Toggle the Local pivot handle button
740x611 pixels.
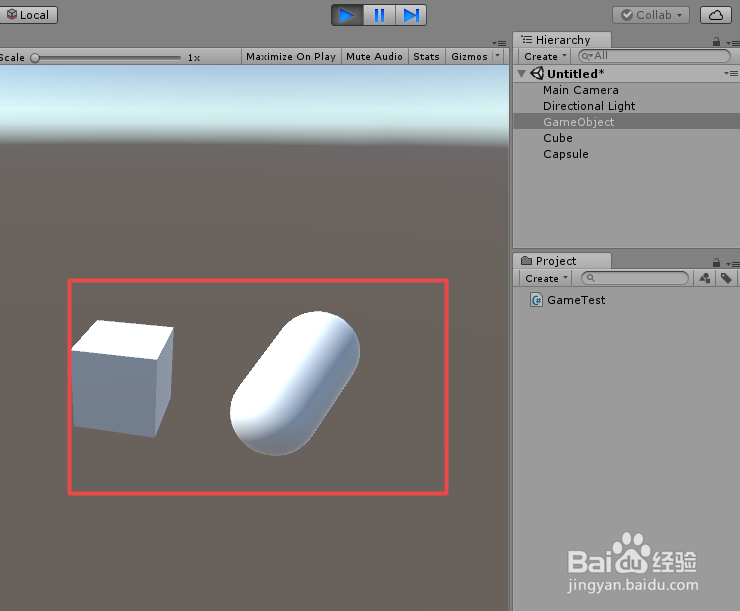(28, 15)
